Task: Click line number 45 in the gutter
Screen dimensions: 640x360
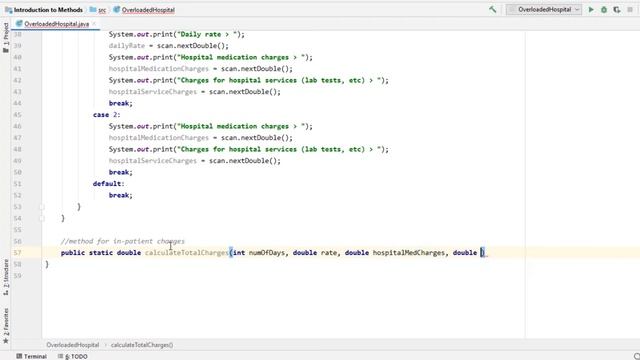Action: point(17,115)
